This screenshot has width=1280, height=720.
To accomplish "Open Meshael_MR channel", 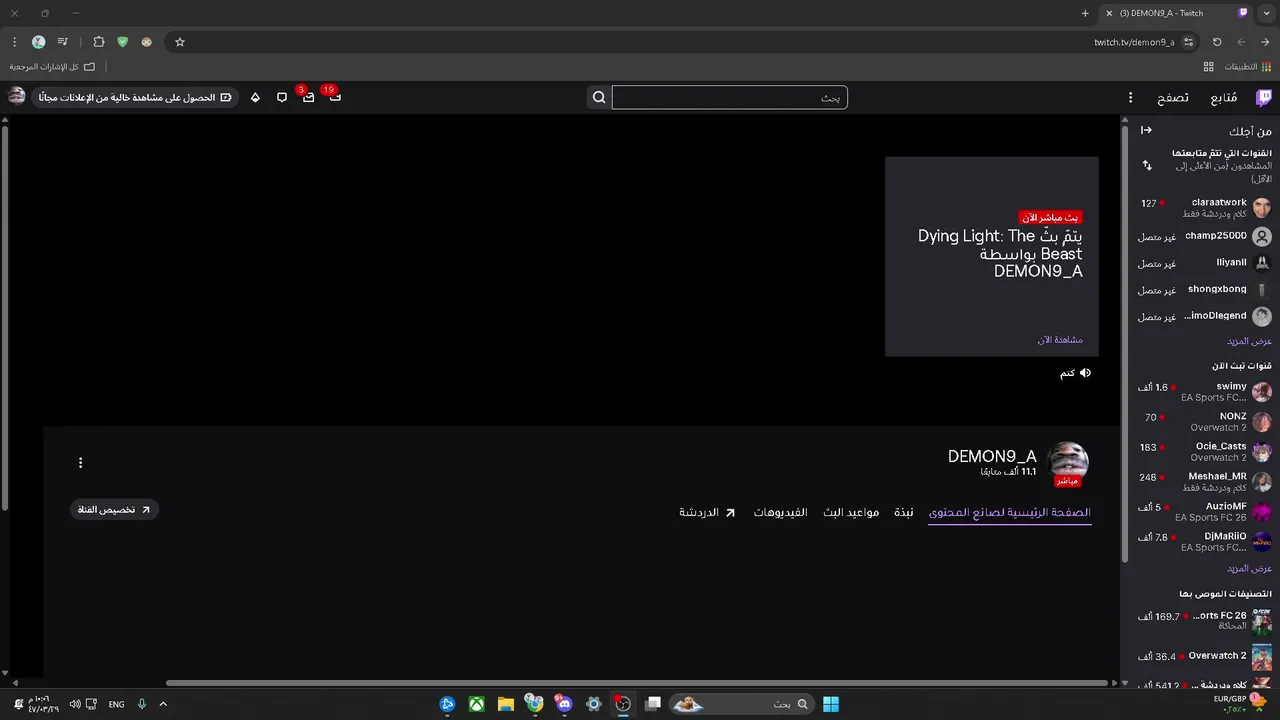I will click(x=1204, y=481).
